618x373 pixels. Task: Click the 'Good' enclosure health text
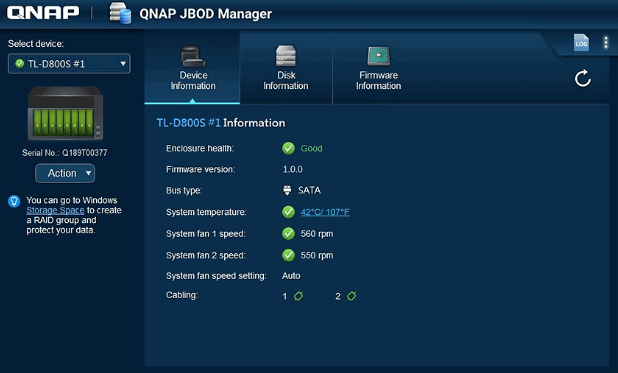311,148
